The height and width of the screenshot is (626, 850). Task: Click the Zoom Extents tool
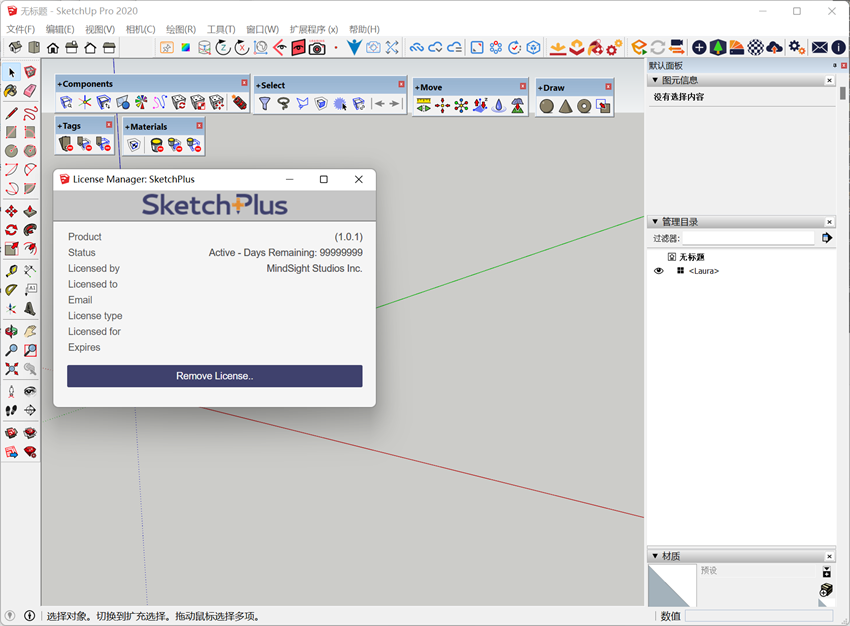(11, 369)
